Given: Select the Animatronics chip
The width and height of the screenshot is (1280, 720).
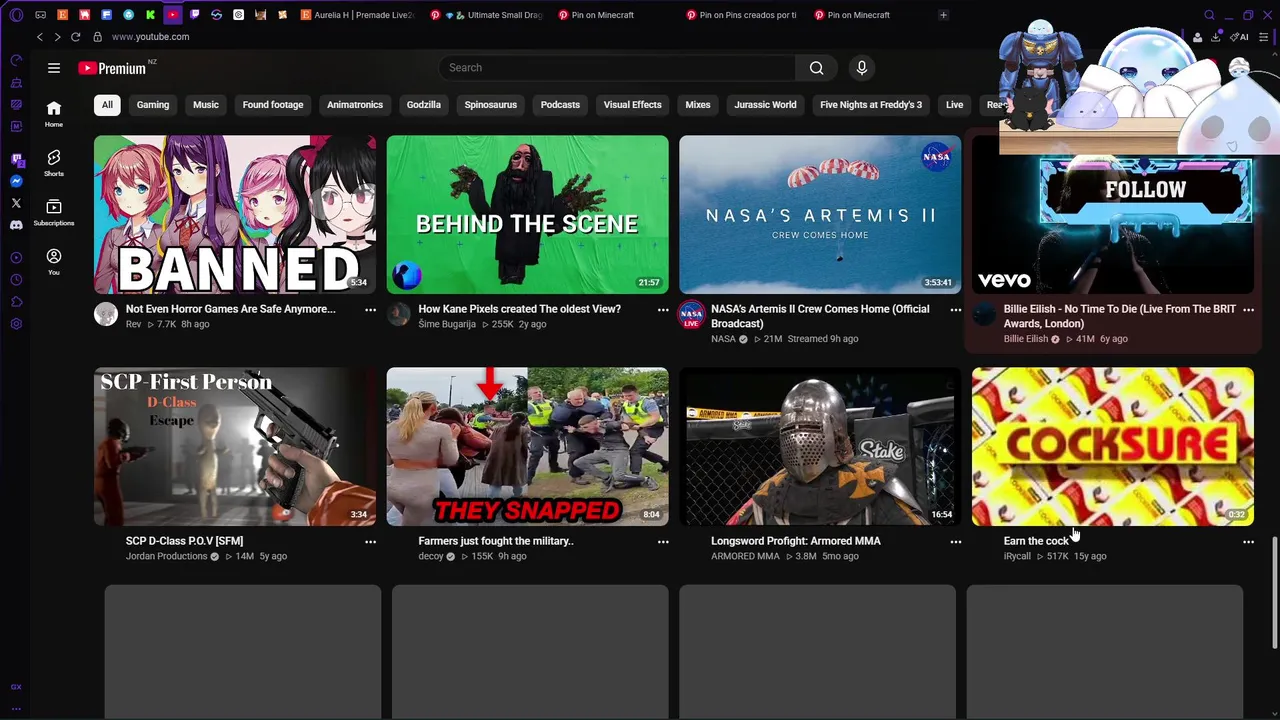Looking at the screenshot, I should [x=355, y=105].
